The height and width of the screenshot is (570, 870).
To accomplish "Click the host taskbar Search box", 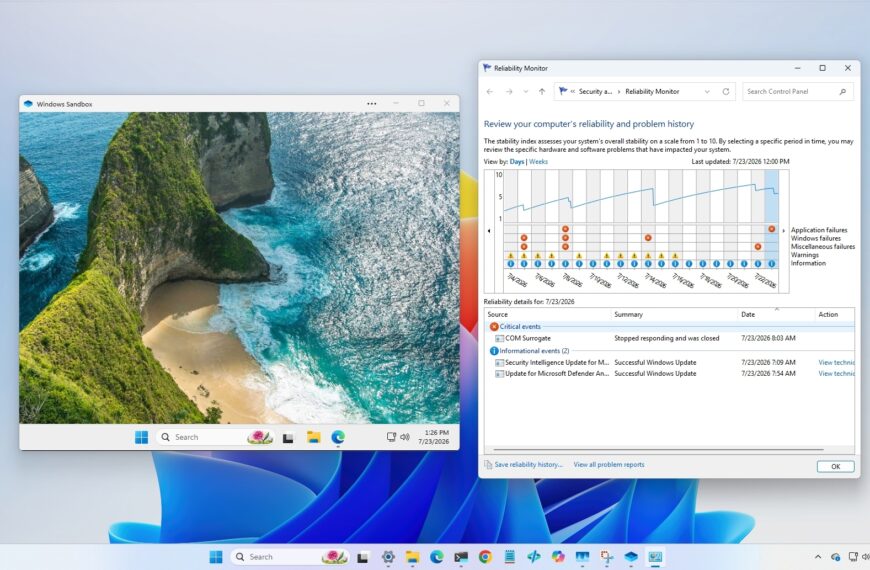I will pyautogui.click(x=292, y=557).
